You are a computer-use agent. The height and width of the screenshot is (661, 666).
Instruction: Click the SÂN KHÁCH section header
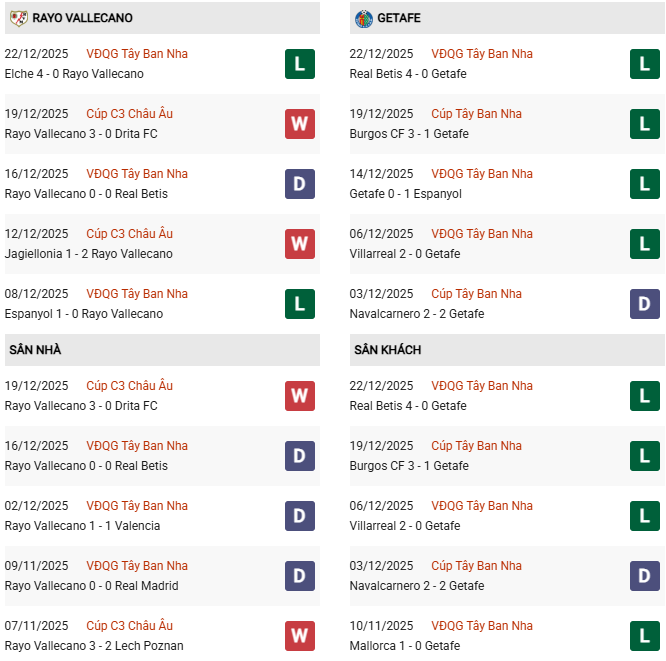(x=387, y=350)
